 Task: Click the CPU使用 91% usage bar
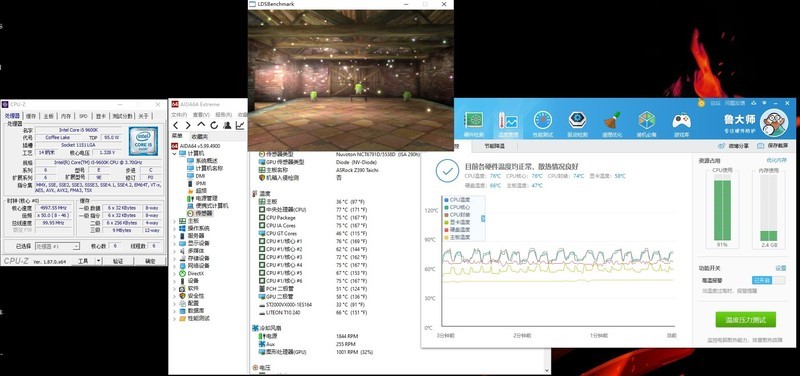click(x=721, y=207)
